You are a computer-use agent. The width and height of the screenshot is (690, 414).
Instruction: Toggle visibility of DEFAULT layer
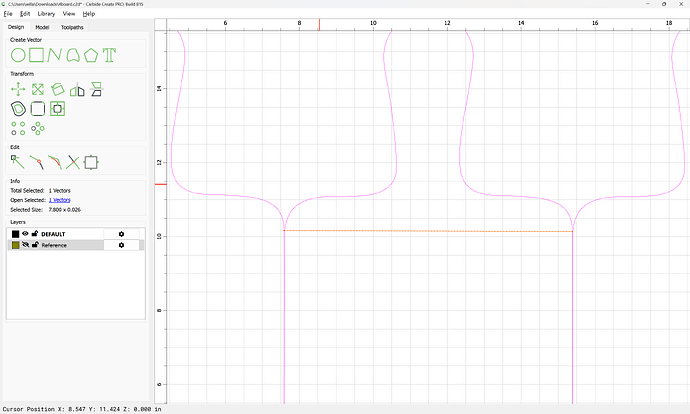tap(25, 234)
